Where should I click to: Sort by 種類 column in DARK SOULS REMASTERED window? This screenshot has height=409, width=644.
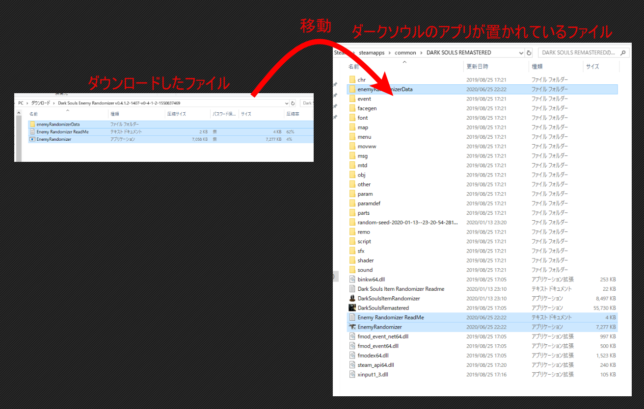point(537,67)
